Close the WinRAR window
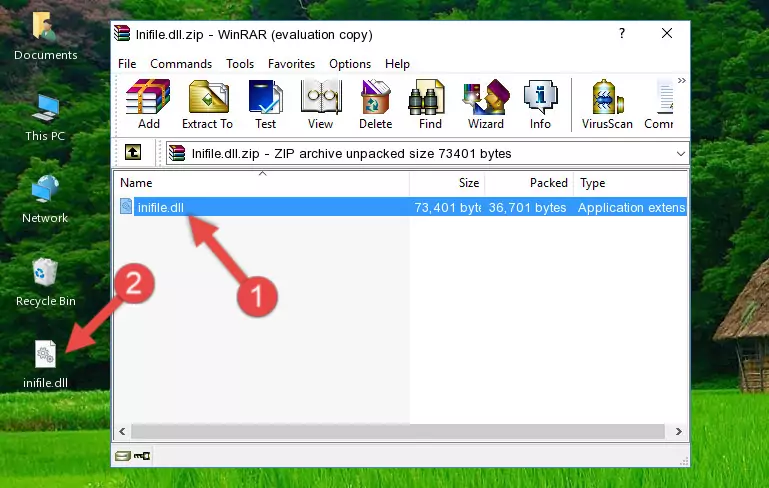The height and width of the screenshot is (488, 769). pyautogui.click(x=667, y=33)
